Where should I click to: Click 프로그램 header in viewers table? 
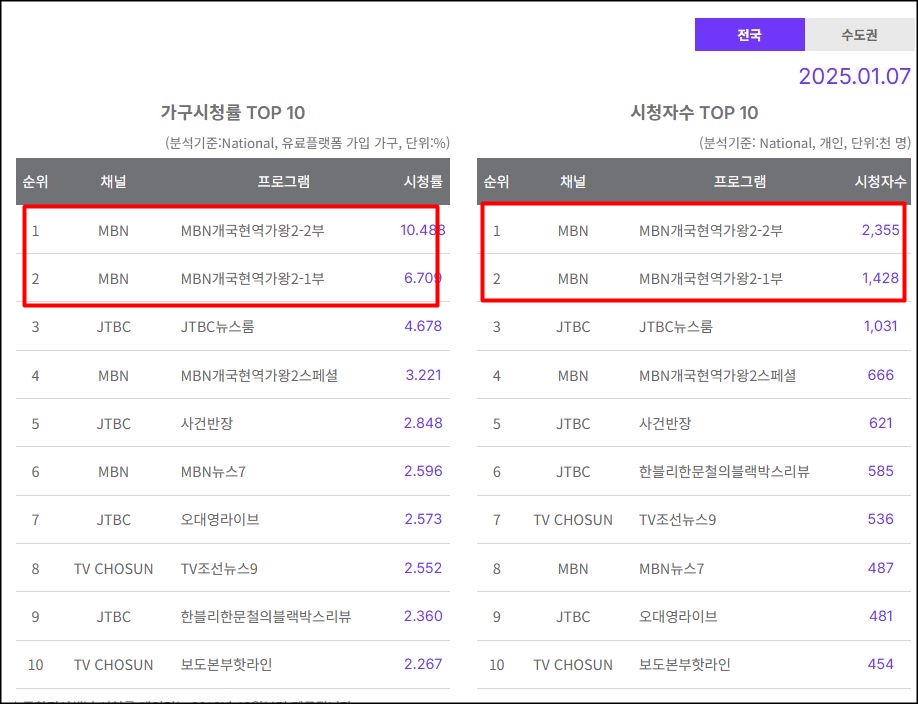[739, 182]
